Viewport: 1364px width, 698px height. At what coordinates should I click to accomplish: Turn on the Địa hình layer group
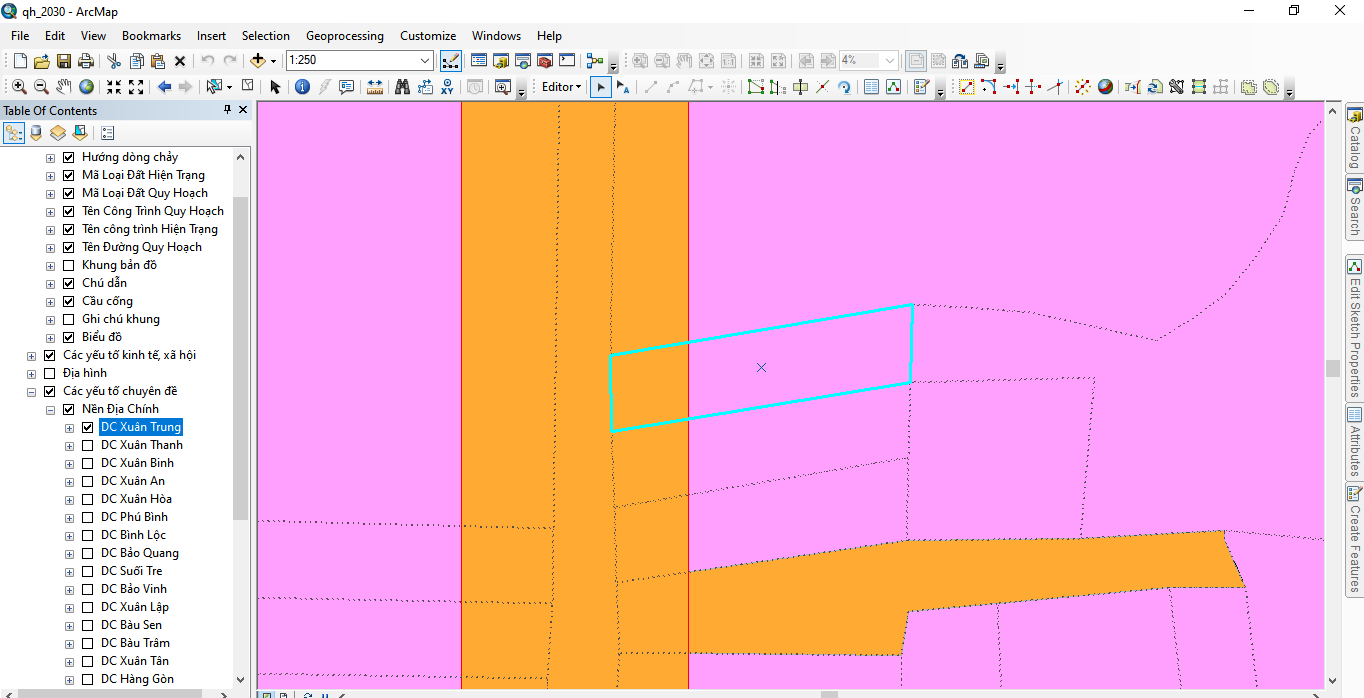(50, 373)
